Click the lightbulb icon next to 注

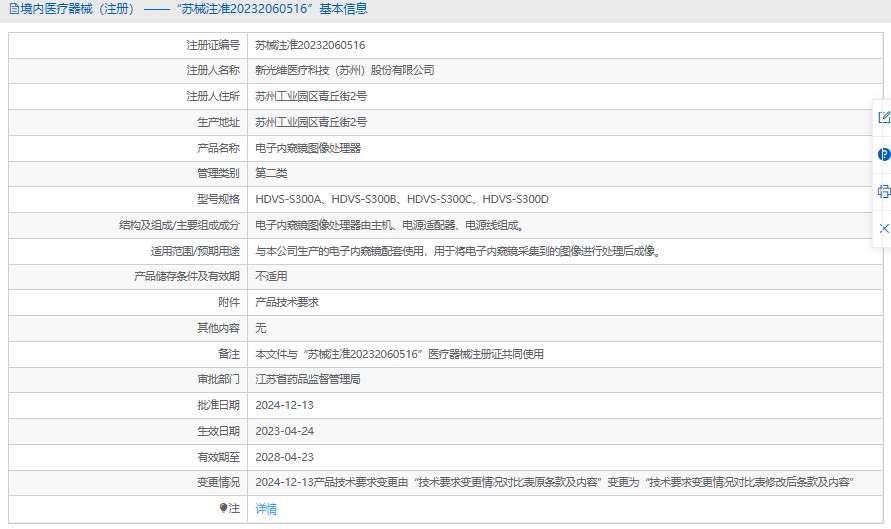223,508
